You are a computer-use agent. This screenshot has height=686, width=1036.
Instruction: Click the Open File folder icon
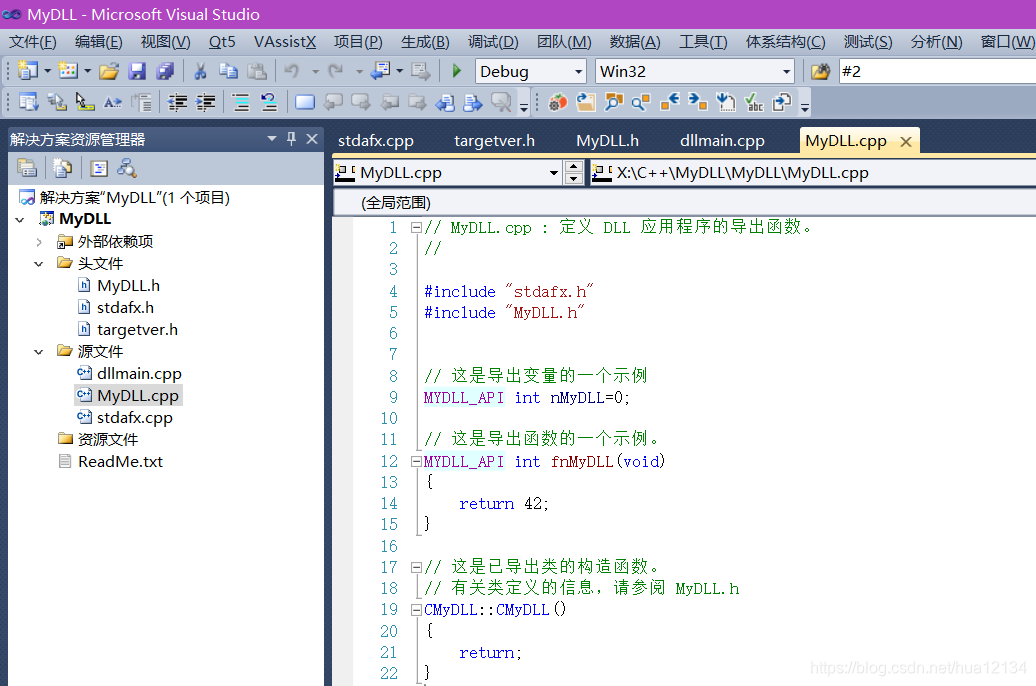tap(109, 71)
